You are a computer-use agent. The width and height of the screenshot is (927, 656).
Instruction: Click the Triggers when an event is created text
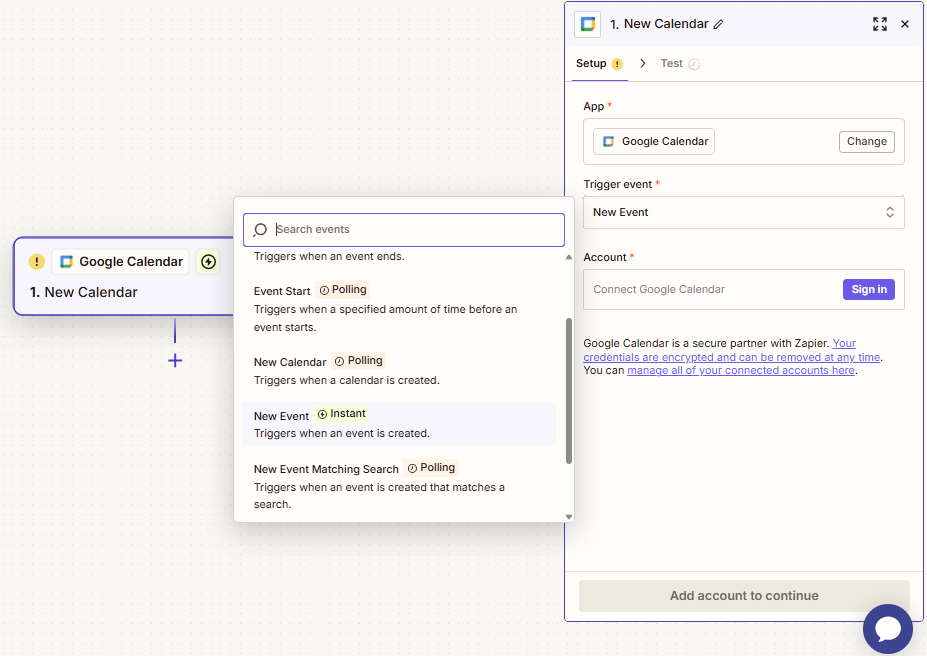click(x=342, y=433)
